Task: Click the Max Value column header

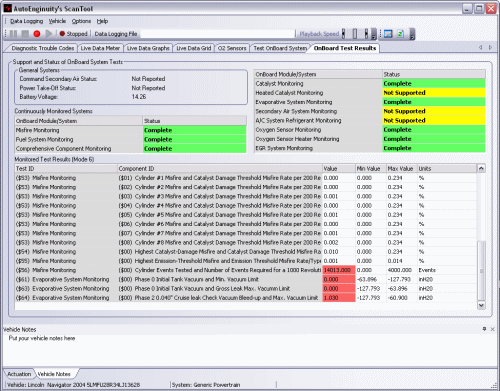Action: 402,169
